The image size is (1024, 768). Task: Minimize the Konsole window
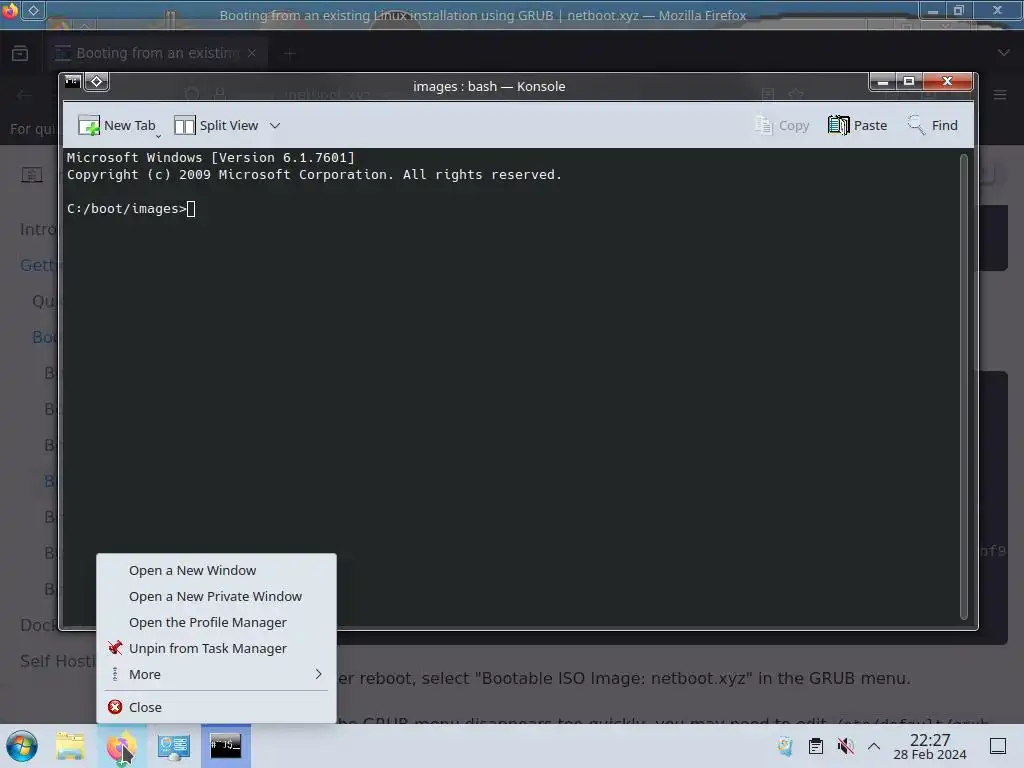[x=882, y=82]
